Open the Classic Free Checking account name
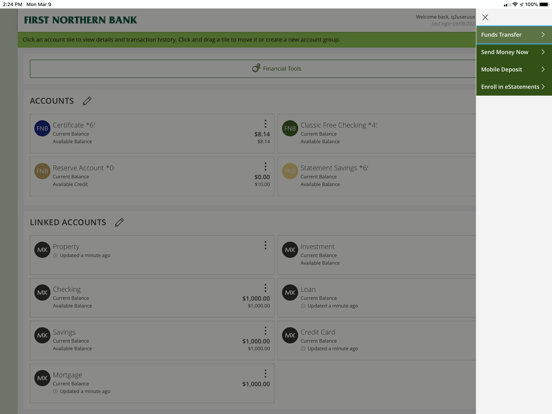The width and height of the screenshot is (552, 414). click(339, 125)
